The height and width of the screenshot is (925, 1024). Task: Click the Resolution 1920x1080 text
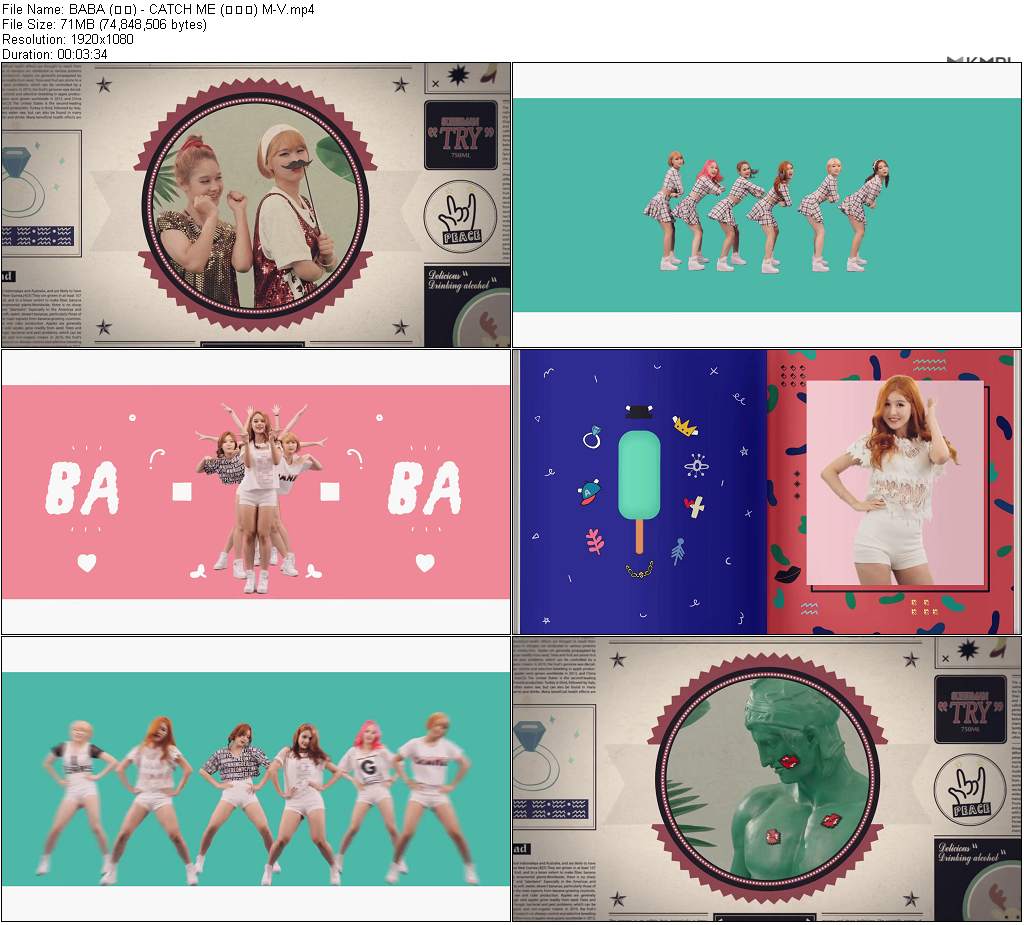click(68, 39)
